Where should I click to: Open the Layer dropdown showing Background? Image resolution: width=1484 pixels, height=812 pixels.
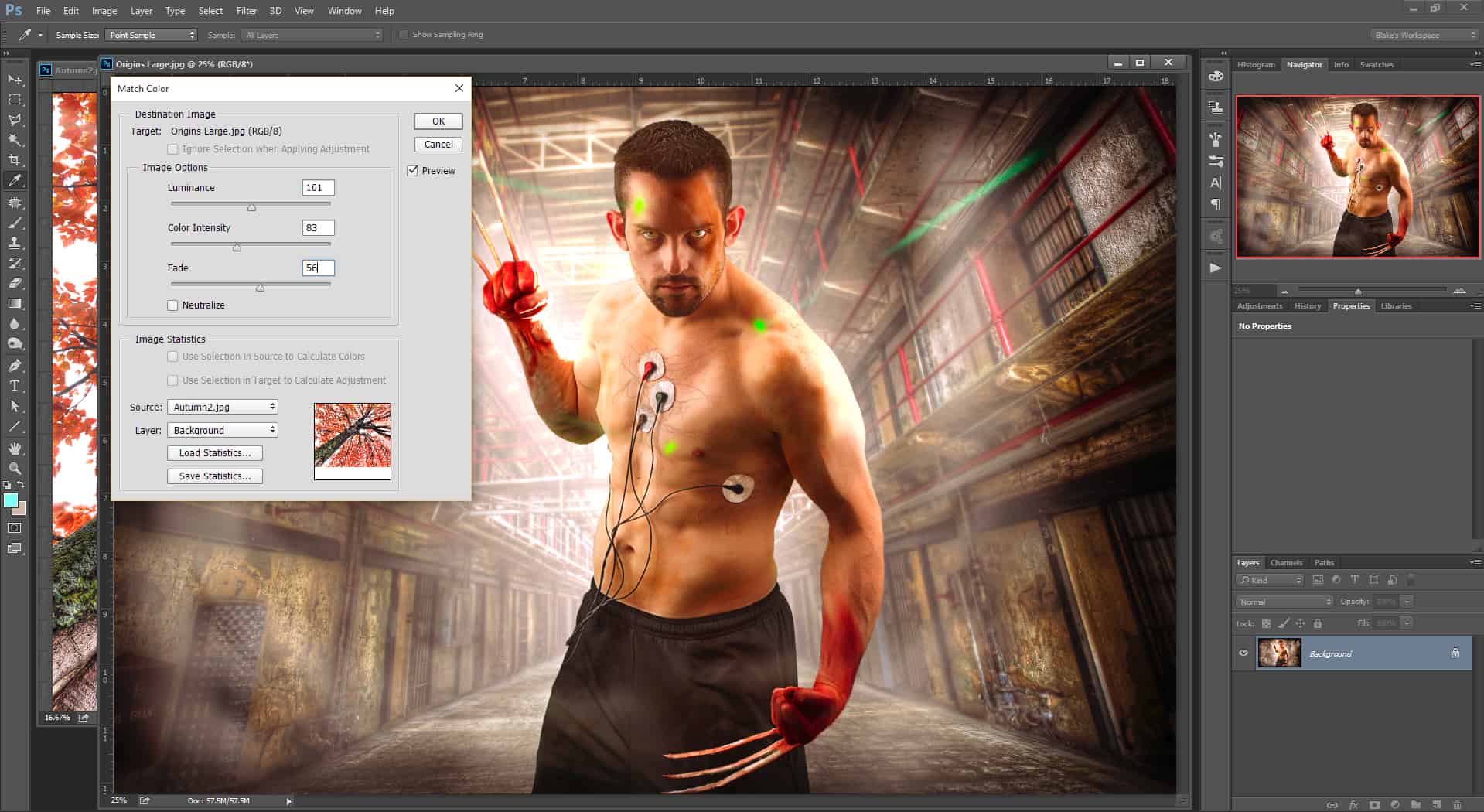click(x=223, y=430)
